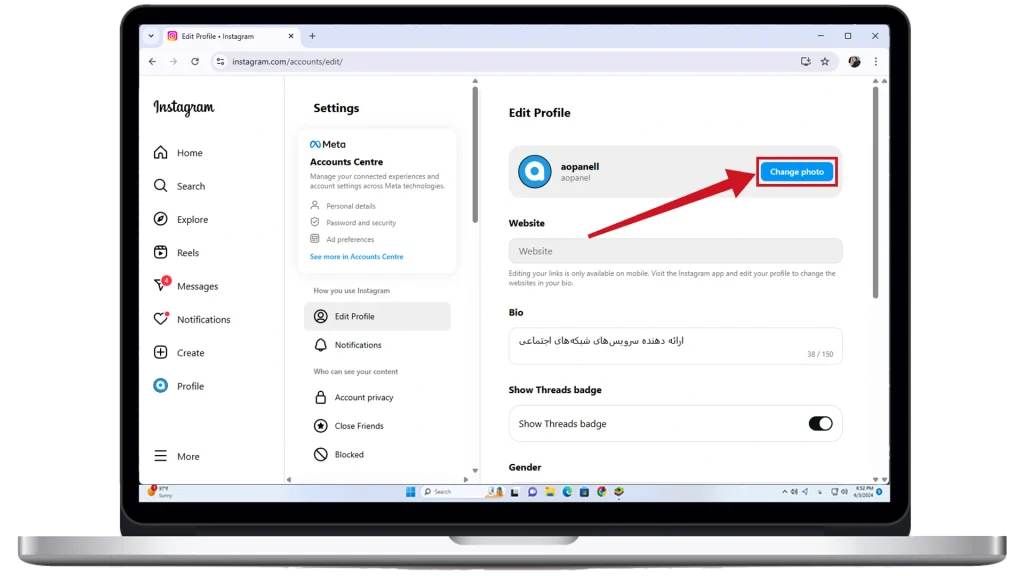
Task: Click the address bar URL
Action: pyautogui.click(x=287, y=61)
